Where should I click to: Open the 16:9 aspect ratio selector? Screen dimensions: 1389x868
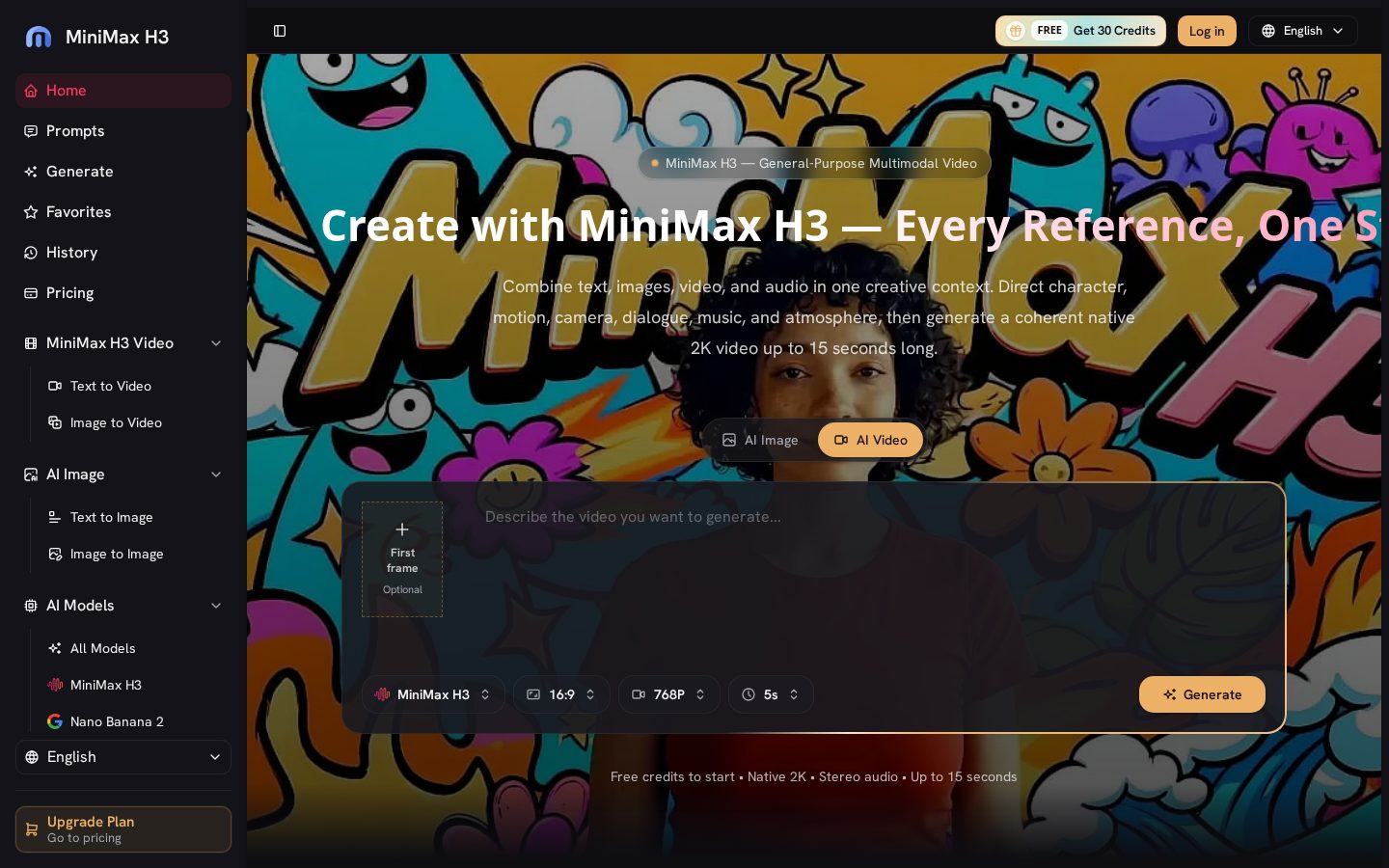(x=561, y=694)
